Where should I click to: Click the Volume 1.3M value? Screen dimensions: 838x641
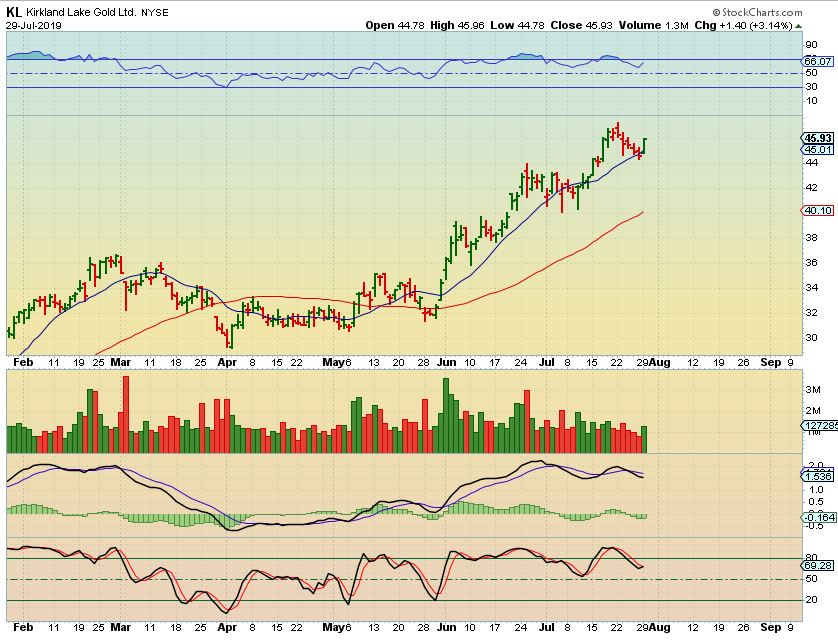point(654,25)
